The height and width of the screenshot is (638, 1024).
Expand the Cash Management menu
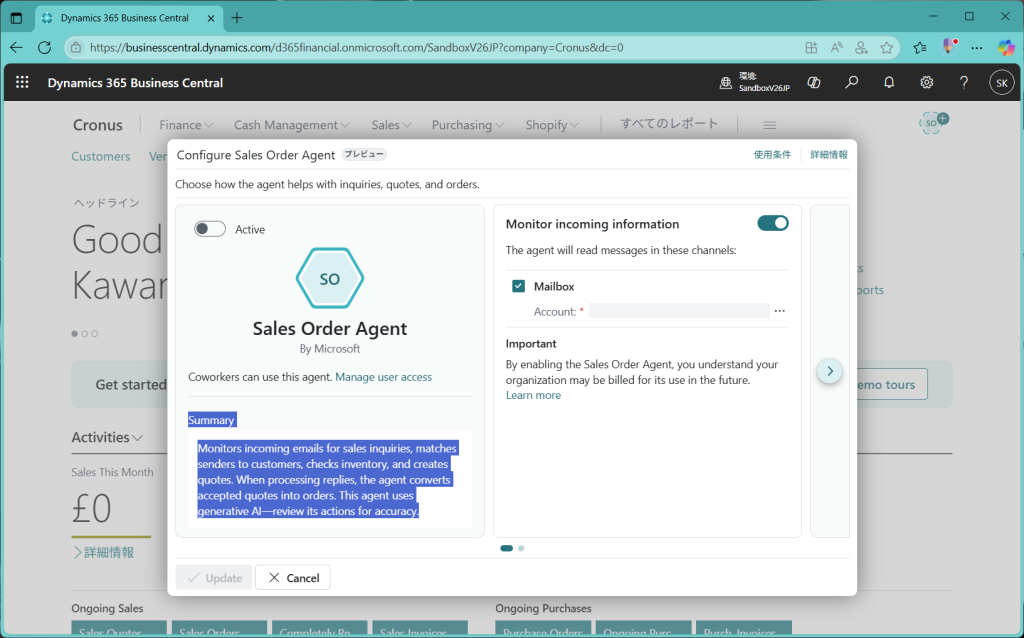[x=291, y=125]
